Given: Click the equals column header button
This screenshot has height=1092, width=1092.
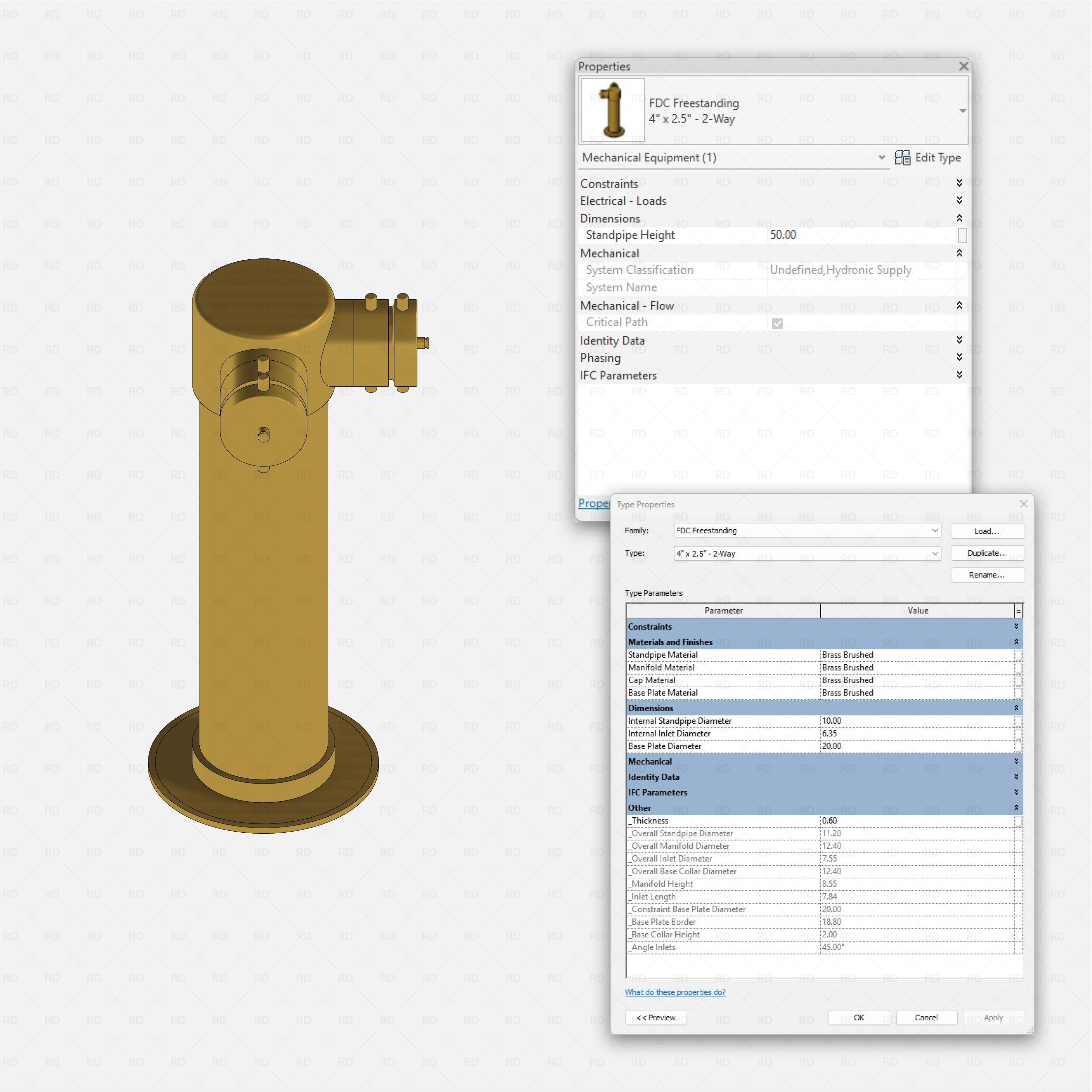Looking at the screenshot, I should 1019,611.
